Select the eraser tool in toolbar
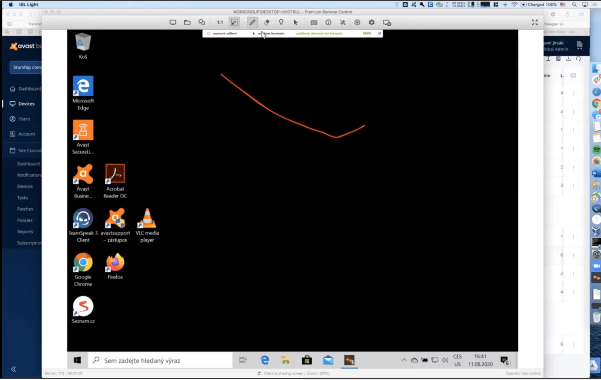This screenshot has height=380, width=601. (267, 23)
